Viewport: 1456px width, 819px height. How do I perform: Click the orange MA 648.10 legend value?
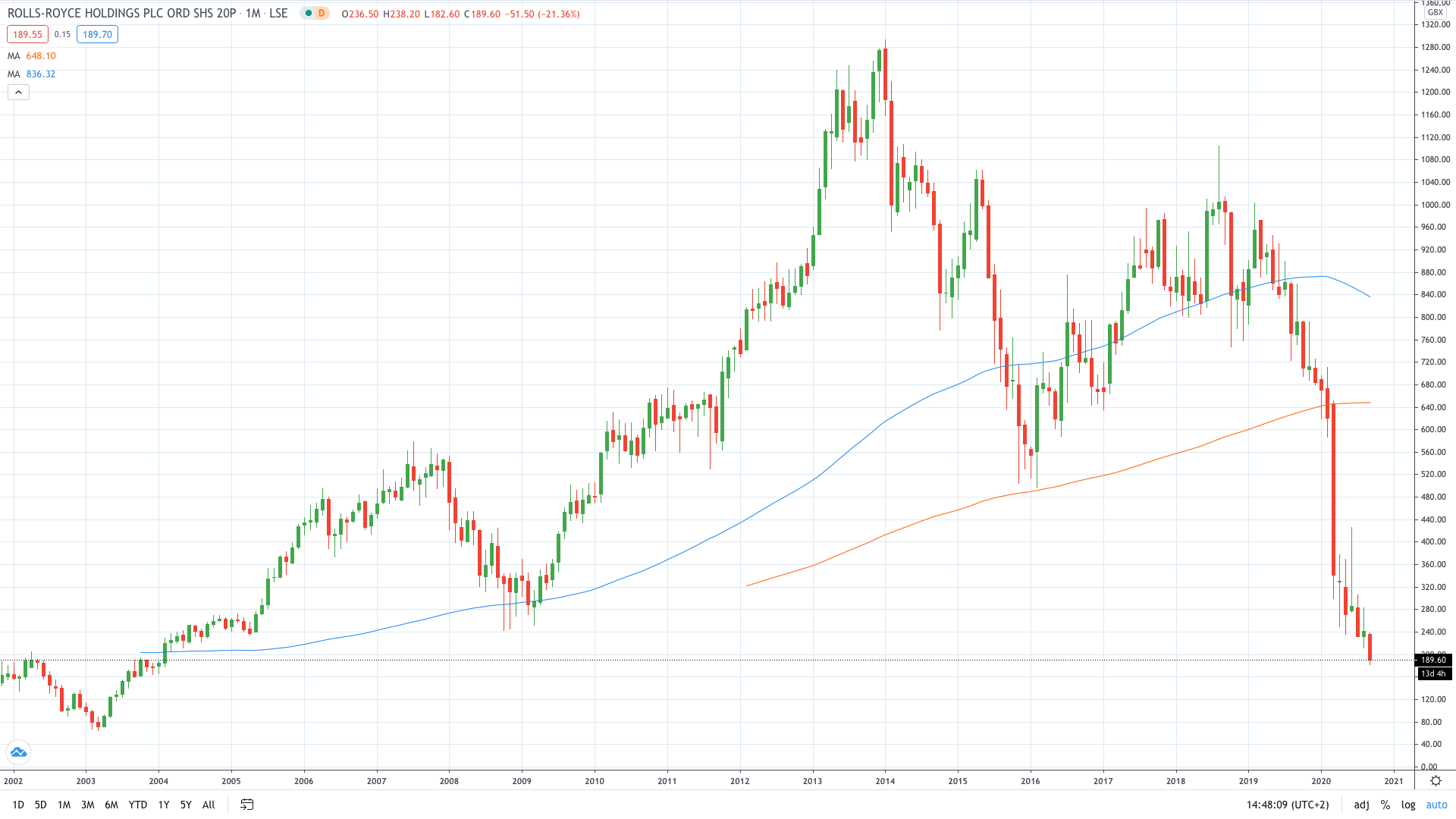41,56
